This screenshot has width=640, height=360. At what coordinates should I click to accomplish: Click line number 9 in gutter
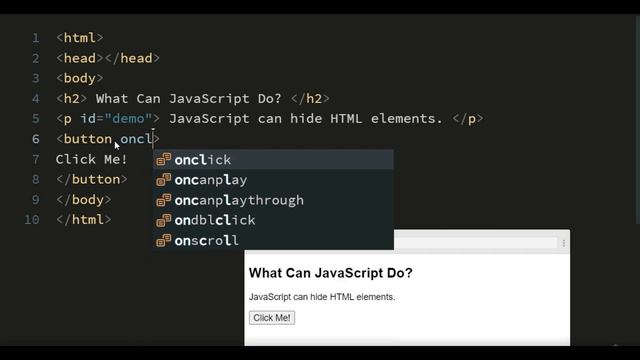click(x=36, y=200)
